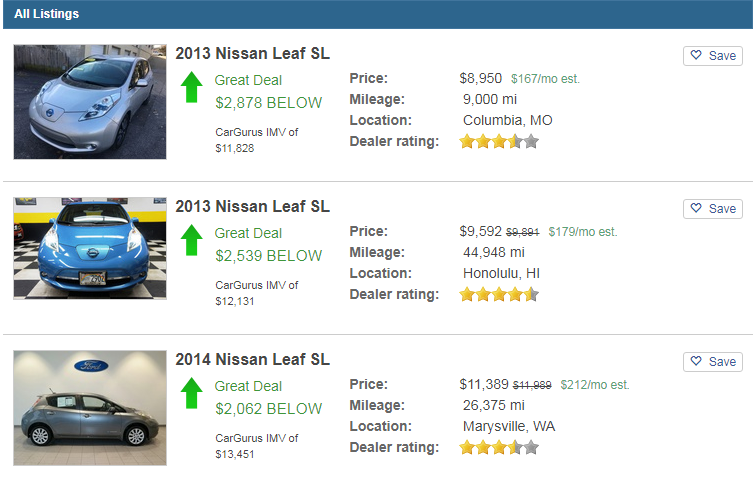
Task: Click the $2,062 BELOW deal text
Action: [268, 408]
